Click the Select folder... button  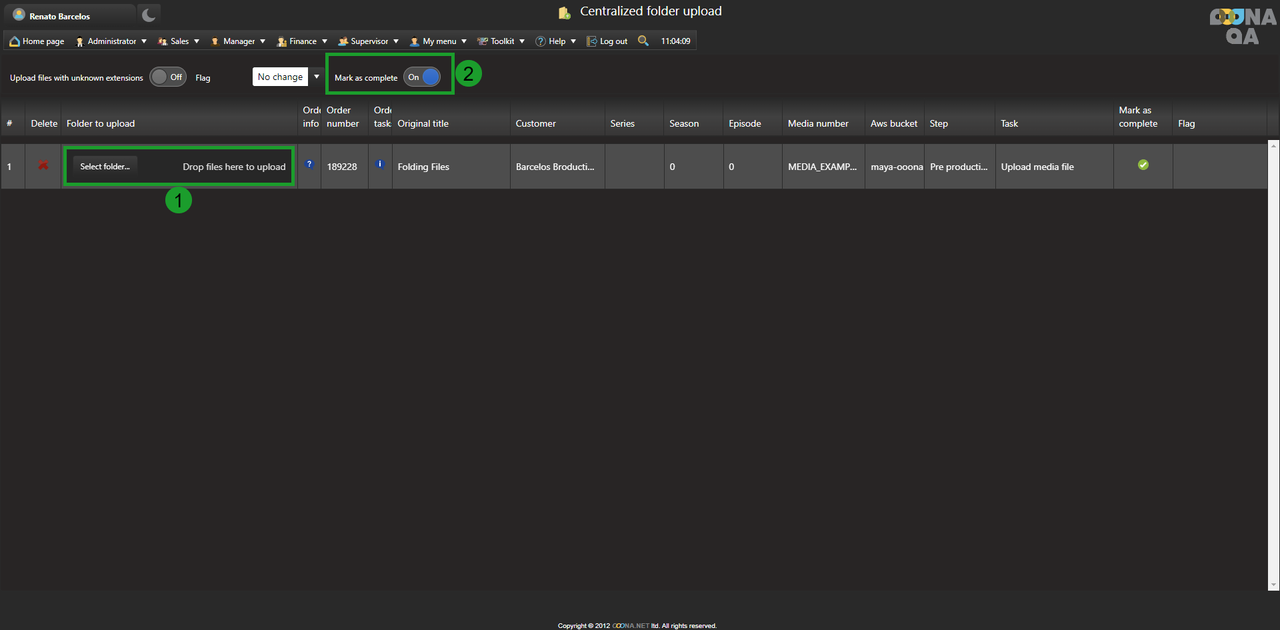[105, 167]
